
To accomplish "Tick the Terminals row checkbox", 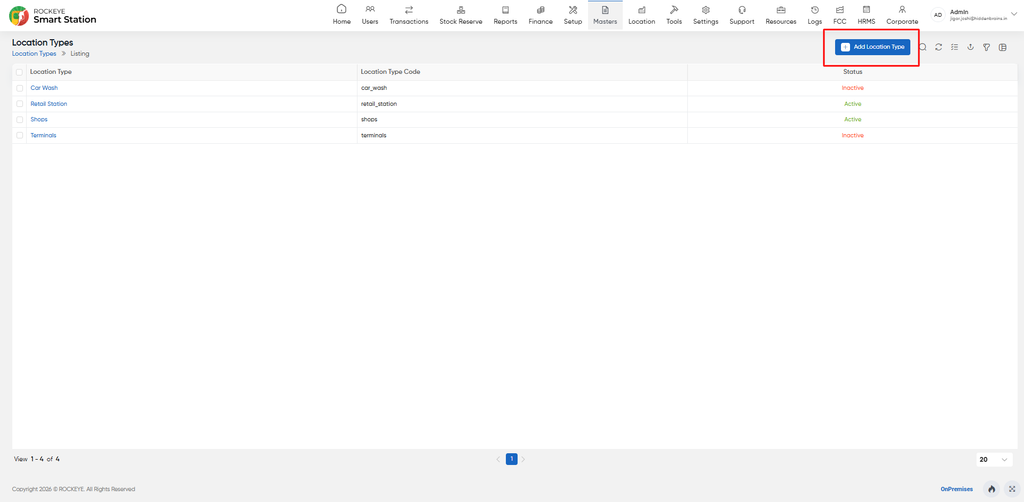I will (20, 135).
